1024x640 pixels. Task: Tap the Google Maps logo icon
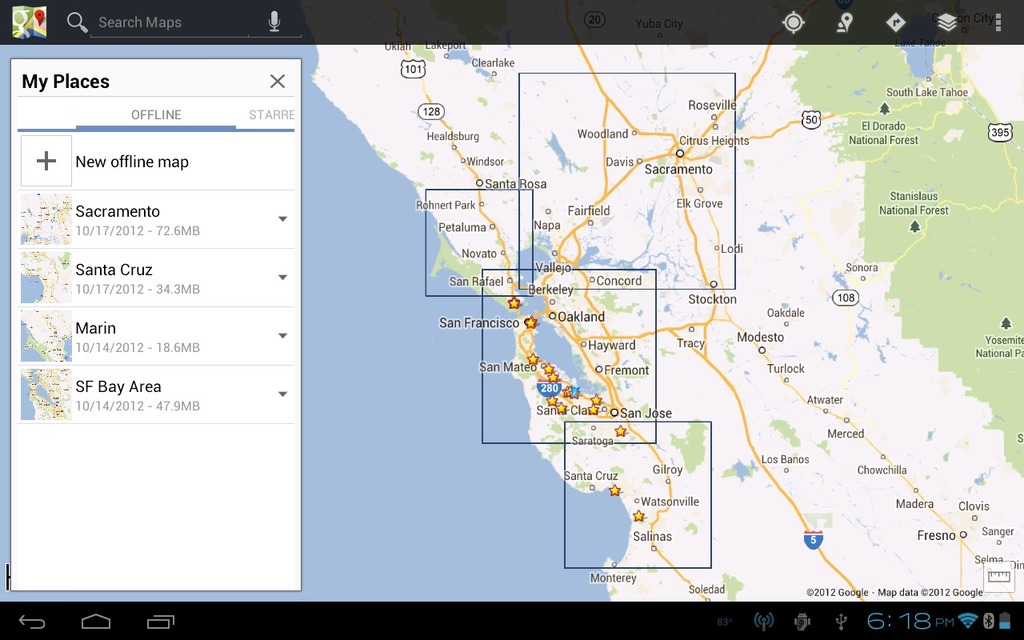(x=29, y=22)
